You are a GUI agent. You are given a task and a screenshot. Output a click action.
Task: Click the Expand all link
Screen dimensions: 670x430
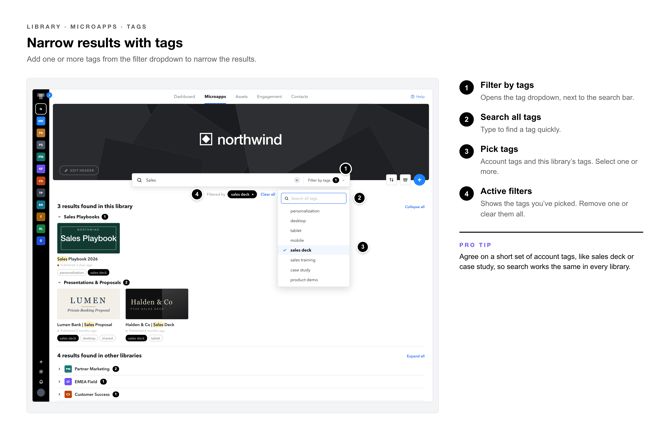[415, 356]
